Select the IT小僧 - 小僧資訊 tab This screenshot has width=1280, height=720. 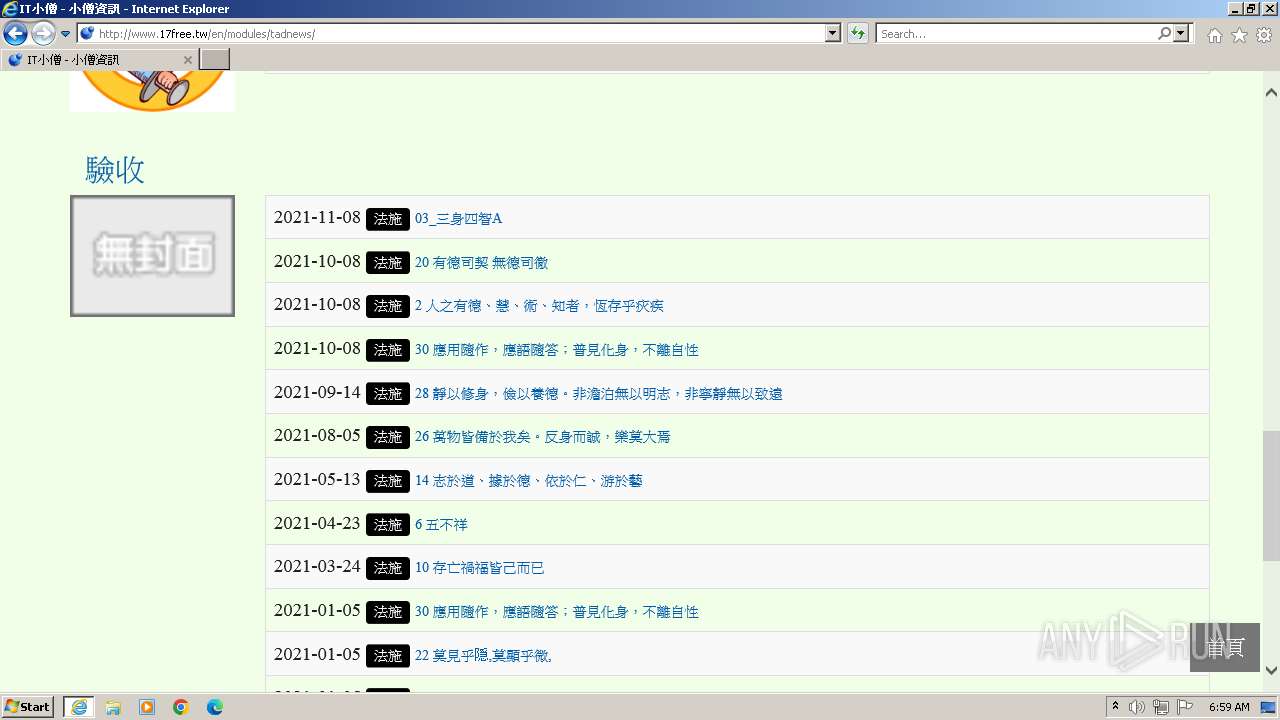point(100,59)
